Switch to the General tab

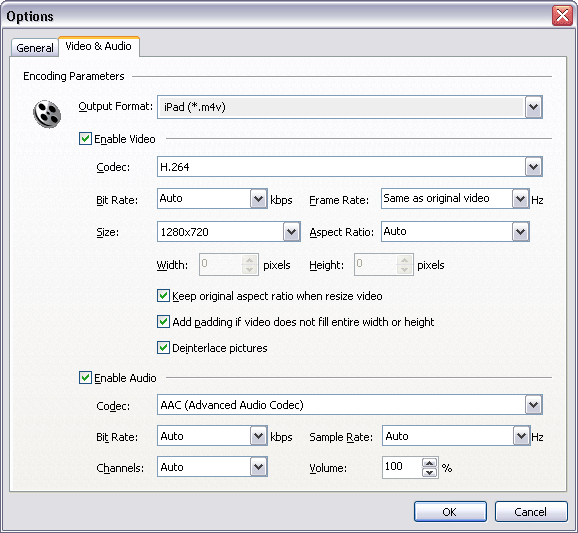tap(35, 48)
